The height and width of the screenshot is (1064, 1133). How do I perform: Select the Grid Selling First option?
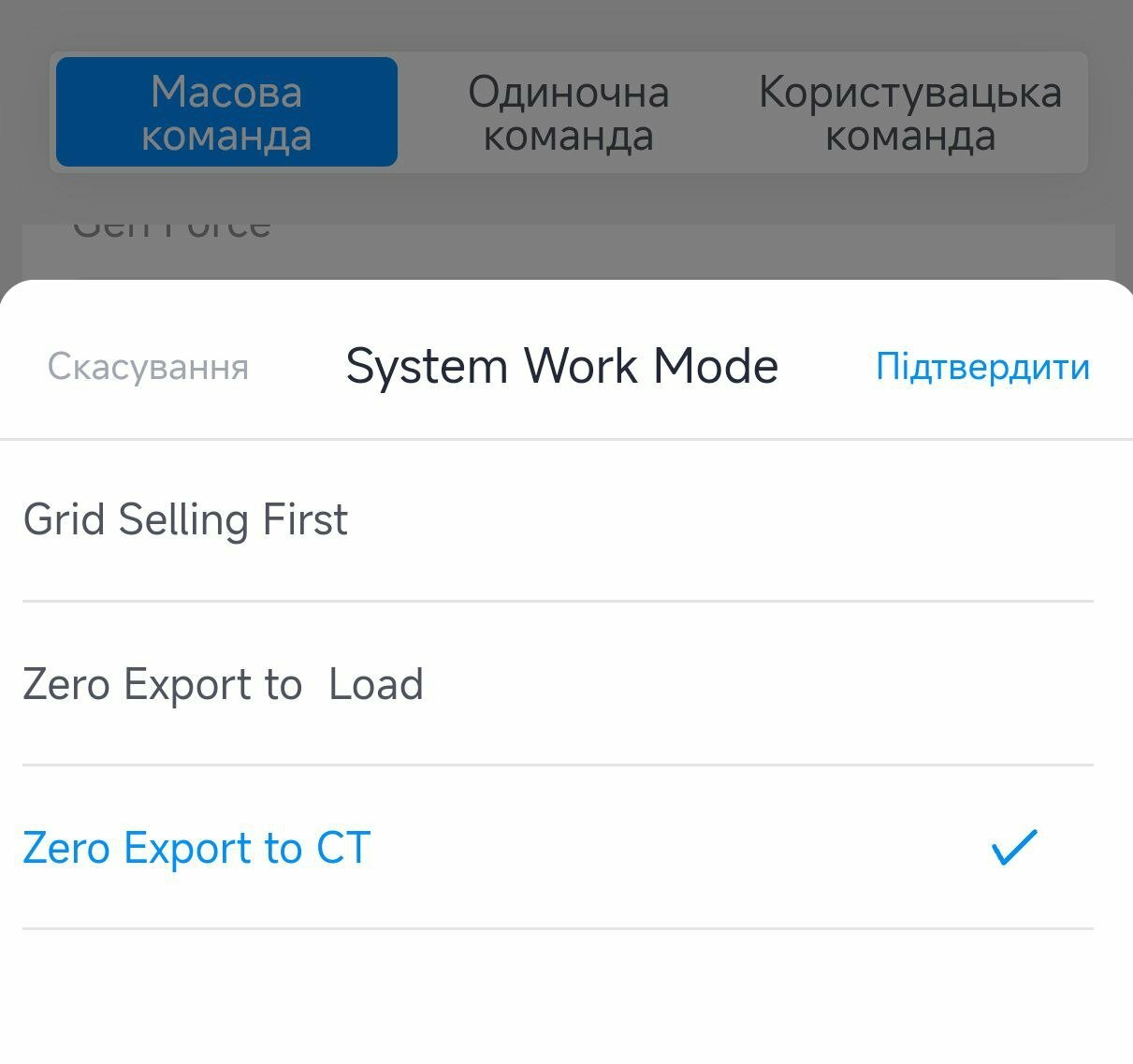click(x=558, y=520)
